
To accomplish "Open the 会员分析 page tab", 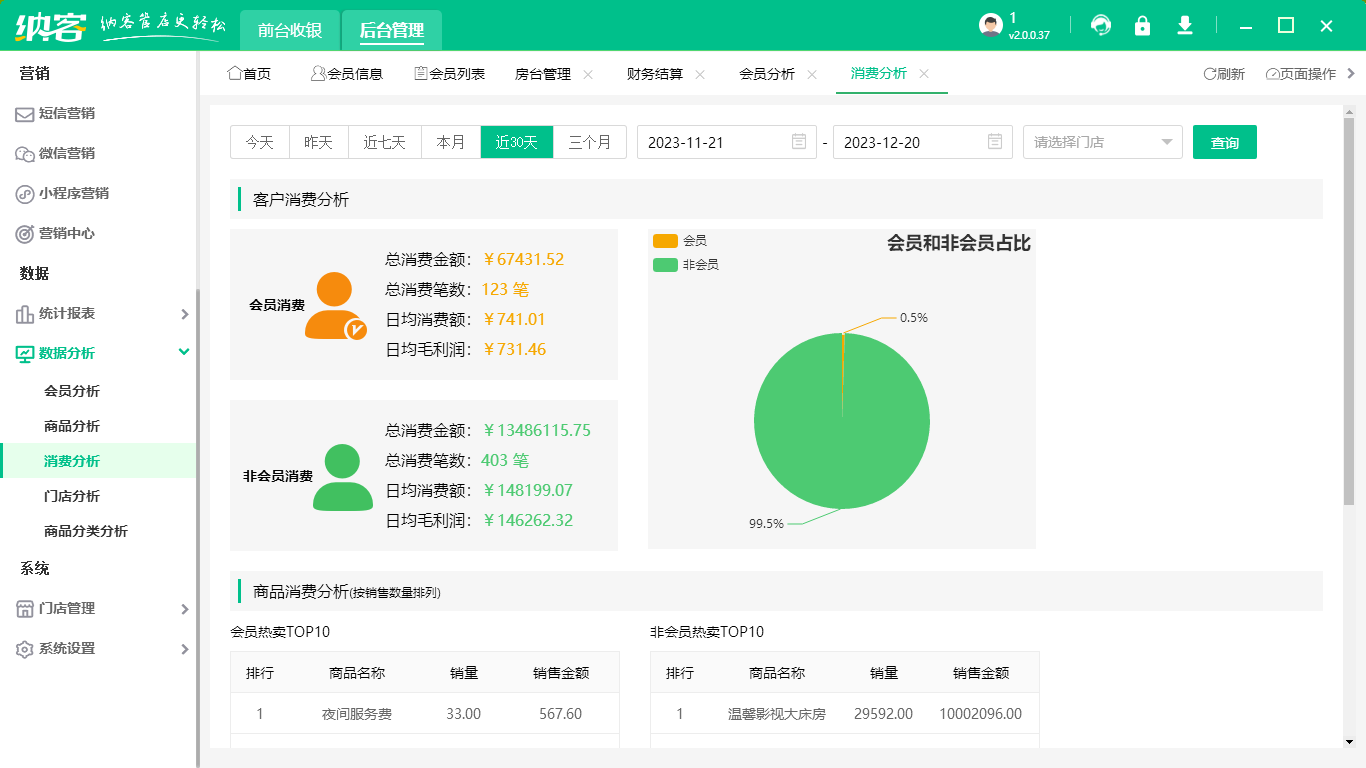I will (x=767, y=74).
